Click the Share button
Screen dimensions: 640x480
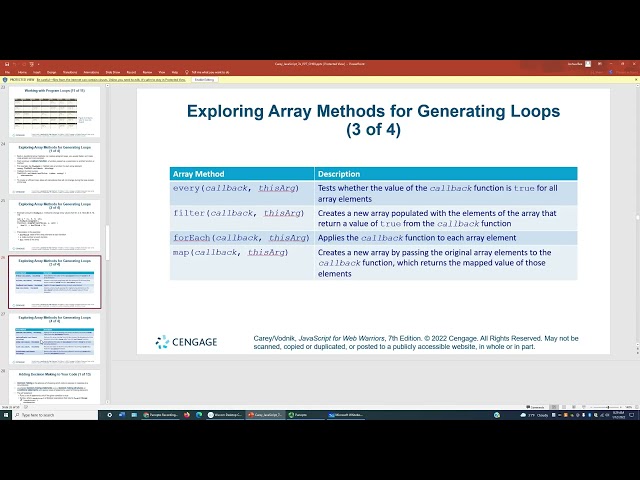point(597,72)
